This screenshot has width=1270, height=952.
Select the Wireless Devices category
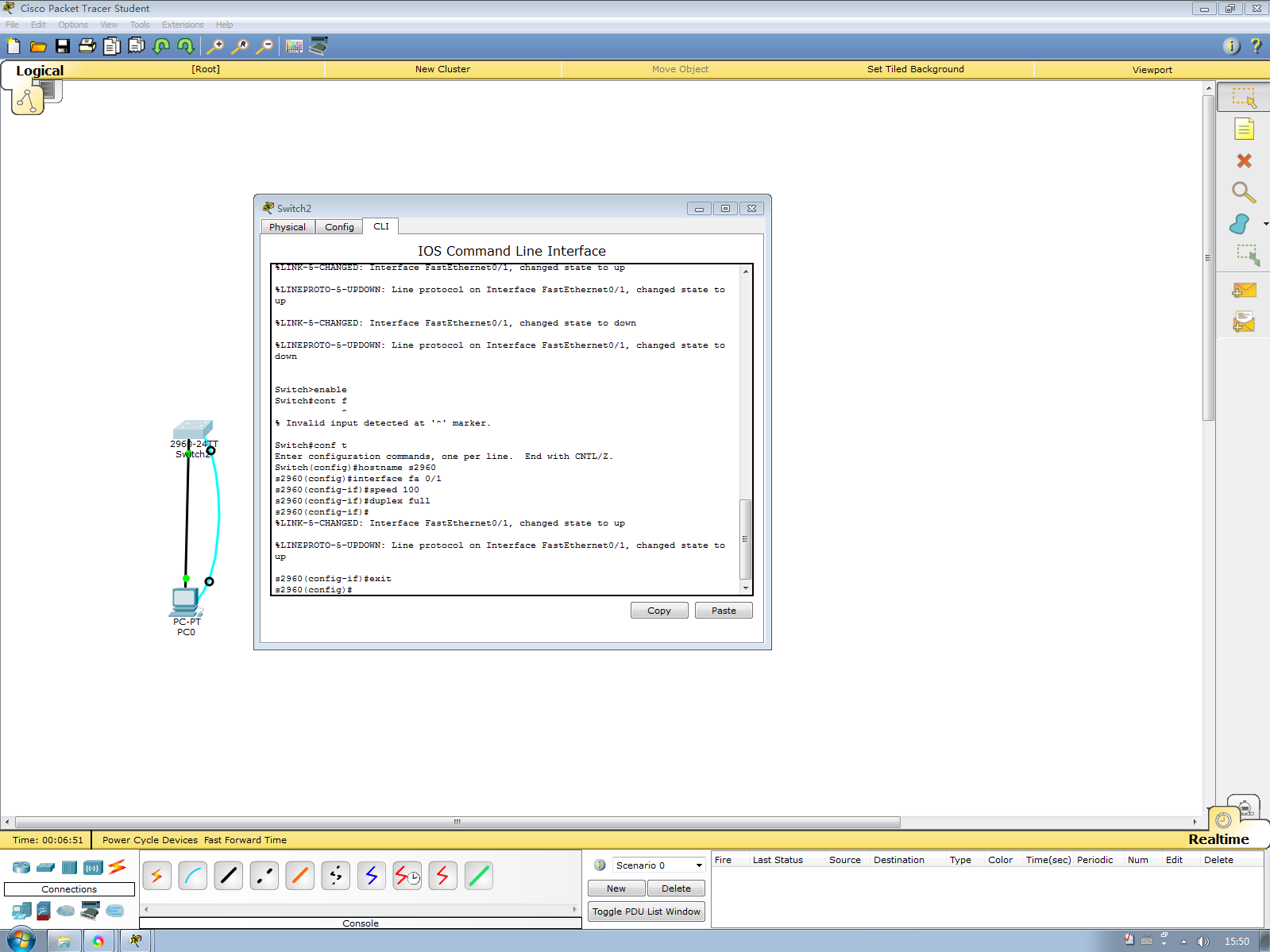[93, 867]
